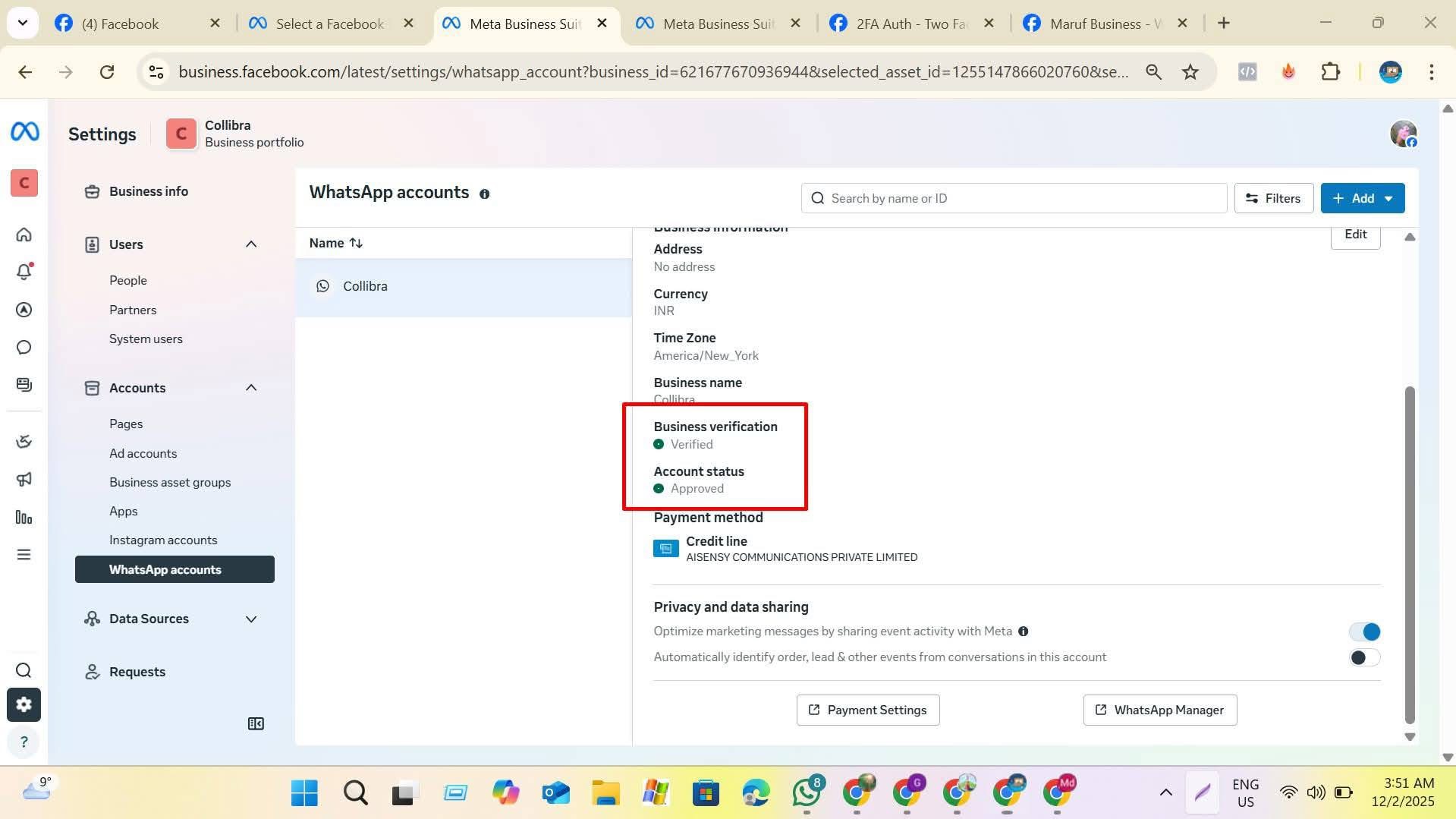Click the info icon next to 'sharing event activity with Meta'
Viewport: 1456px width, 819px height.
pyautogui.click(x=1023, y=632)
